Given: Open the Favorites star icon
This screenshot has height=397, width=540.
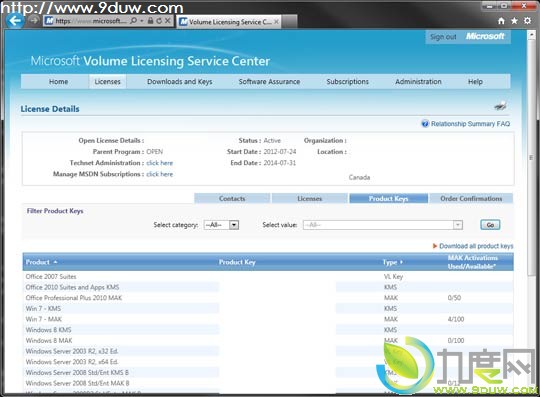Looking at the screenshot, I should (x=514, y=21).
